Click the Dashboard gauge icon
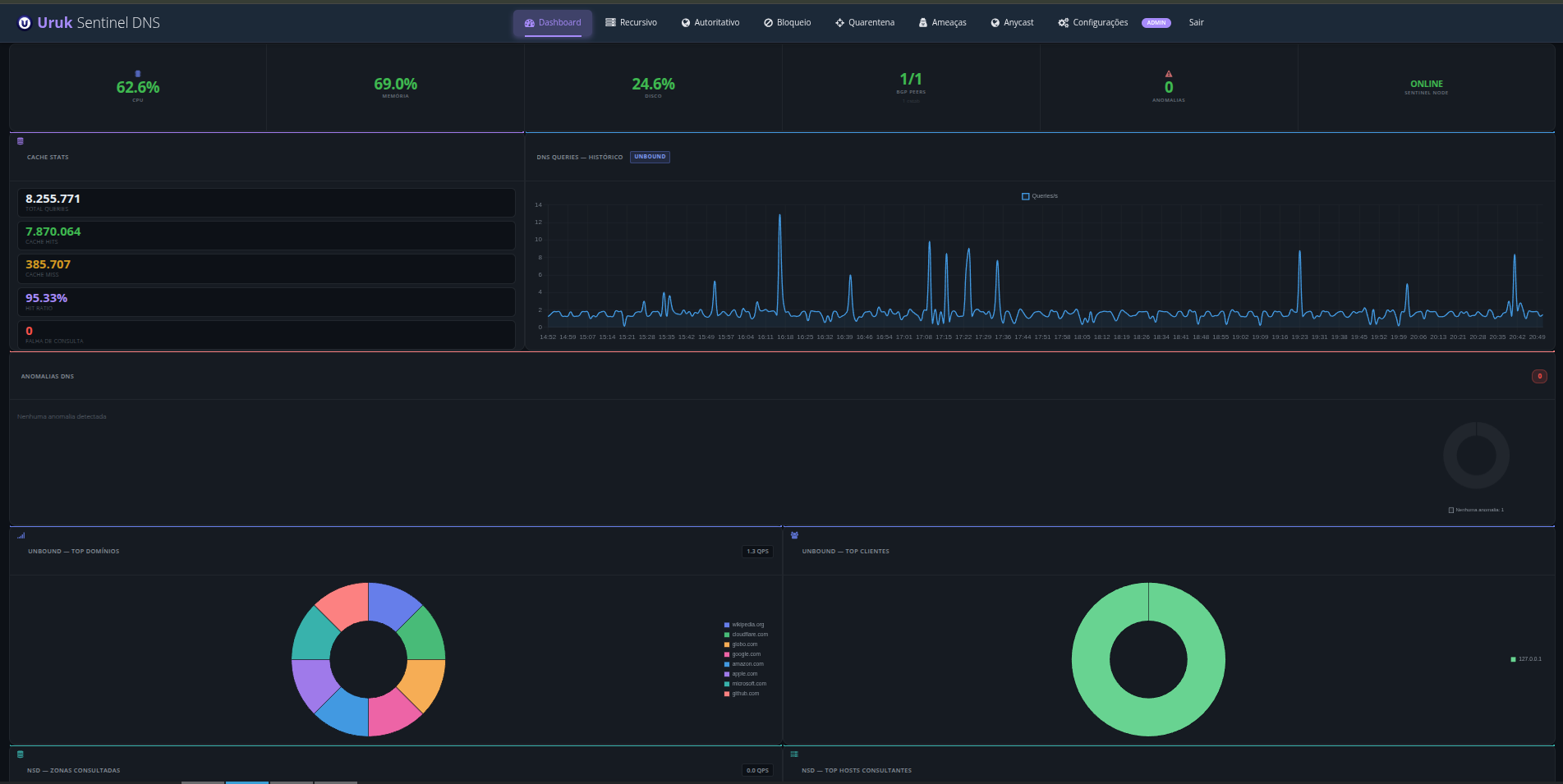 (530, 23)
